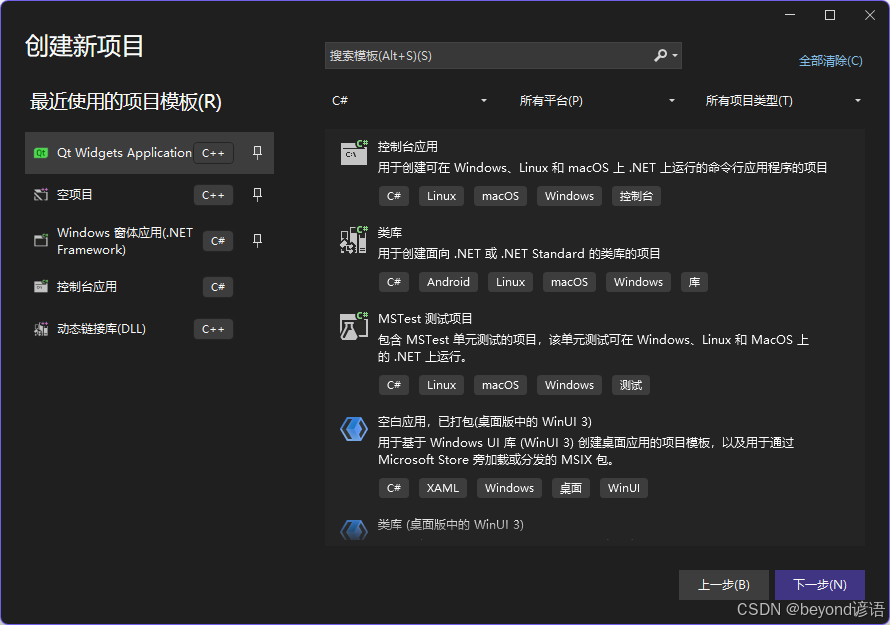Click the Linux tag under 控制台应用 template
This screenshot has width=890, height=625.
(441, 196)
